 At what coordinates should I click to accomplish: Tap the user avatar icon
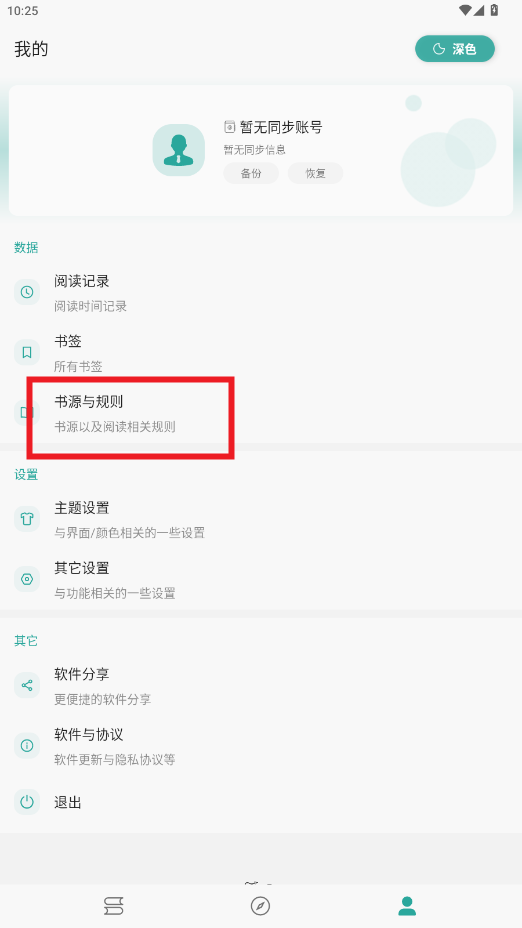pyautogui.click(x=179, y=150)
